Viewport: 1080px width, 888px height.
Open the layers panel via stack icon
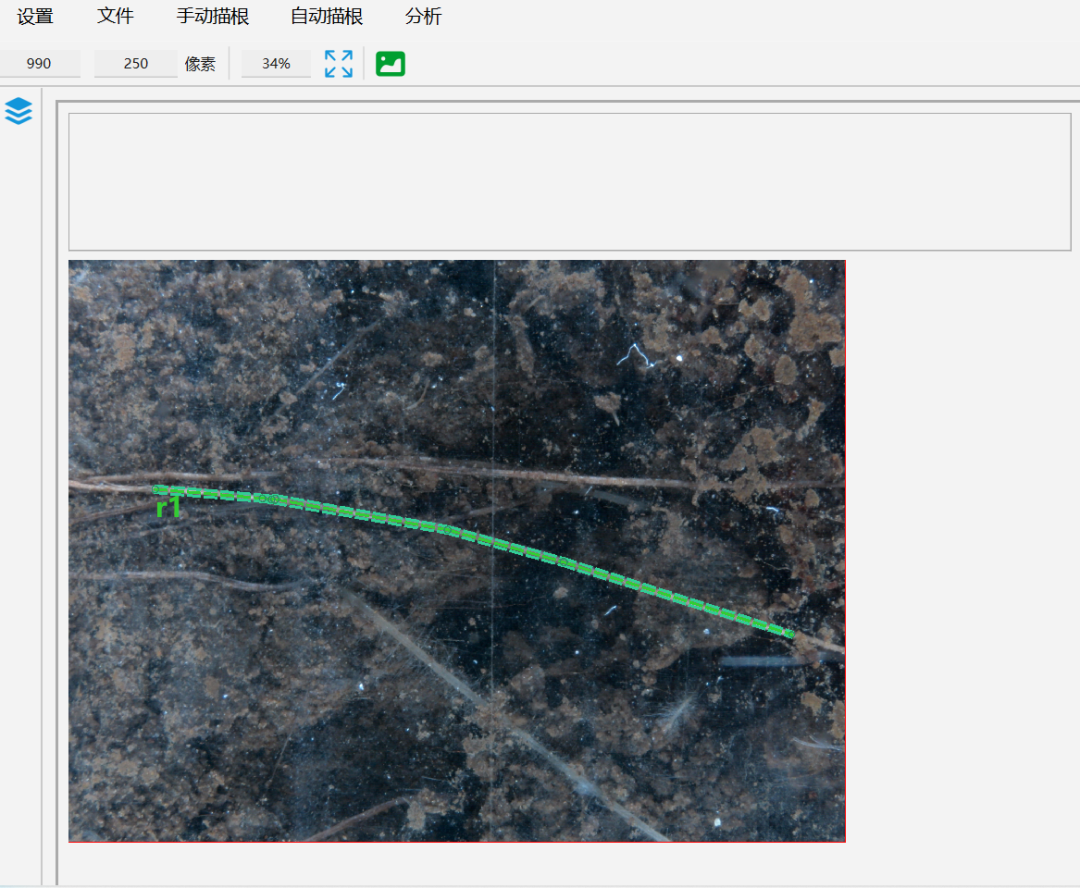tap(18, 111)
